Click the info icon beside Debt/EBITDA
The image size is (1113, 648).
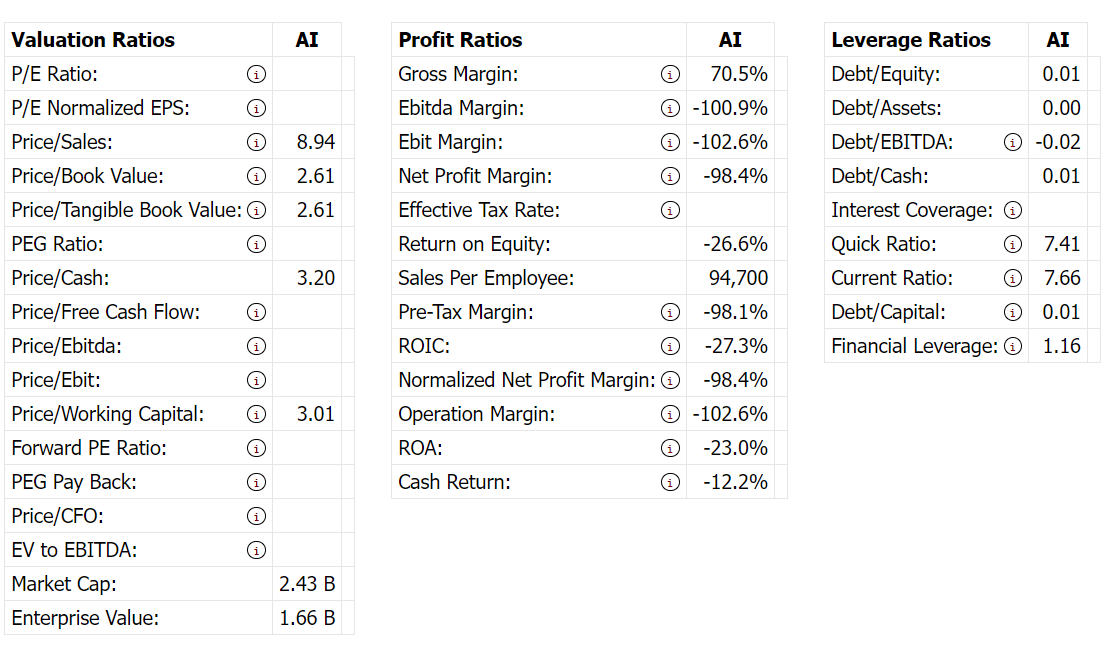1013,142
